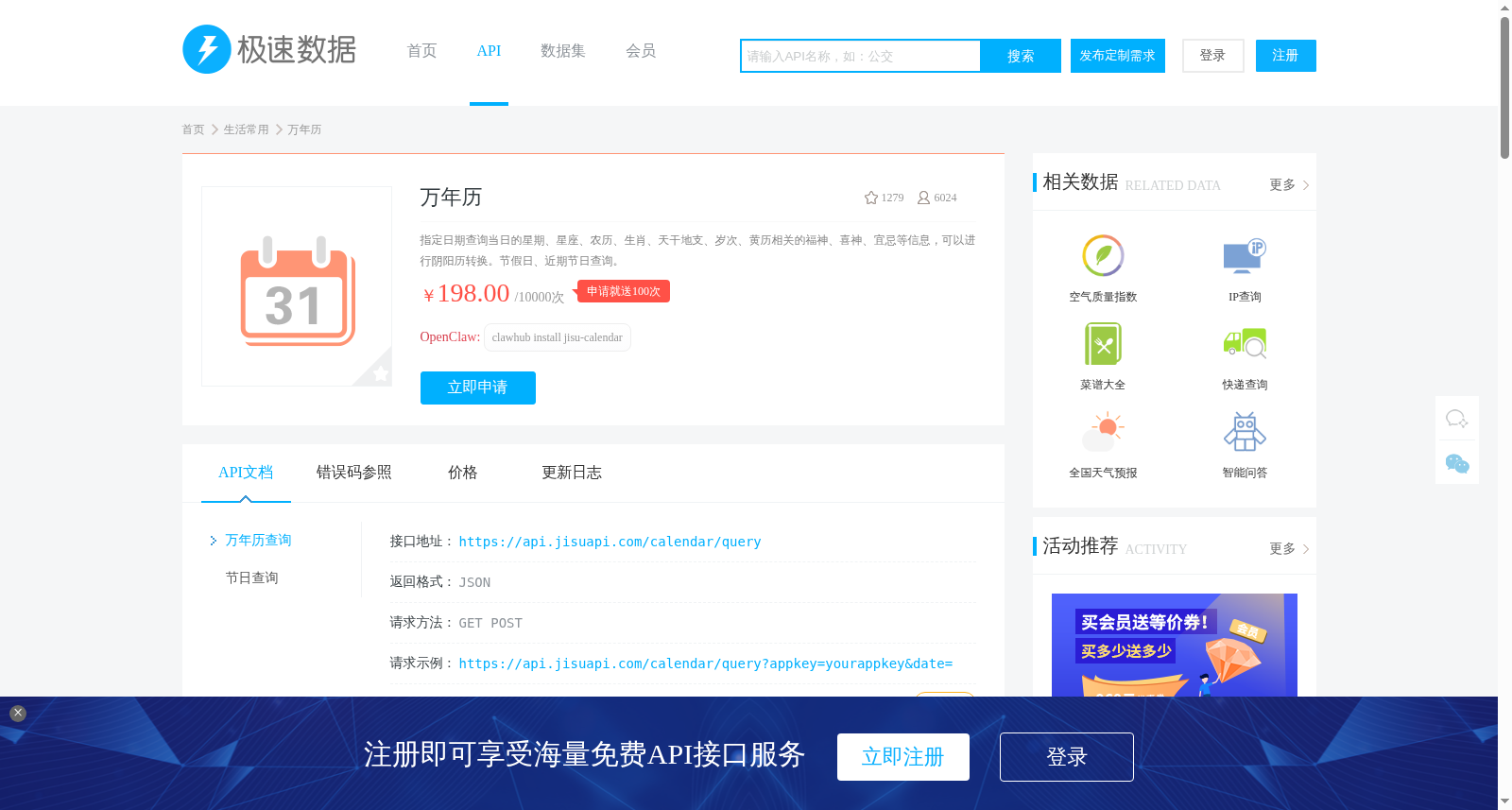Image resolution: width=1512 pixels, height=810 pixels.
Task: Click the header 登录 button
Action: (x=1213, y=56)
